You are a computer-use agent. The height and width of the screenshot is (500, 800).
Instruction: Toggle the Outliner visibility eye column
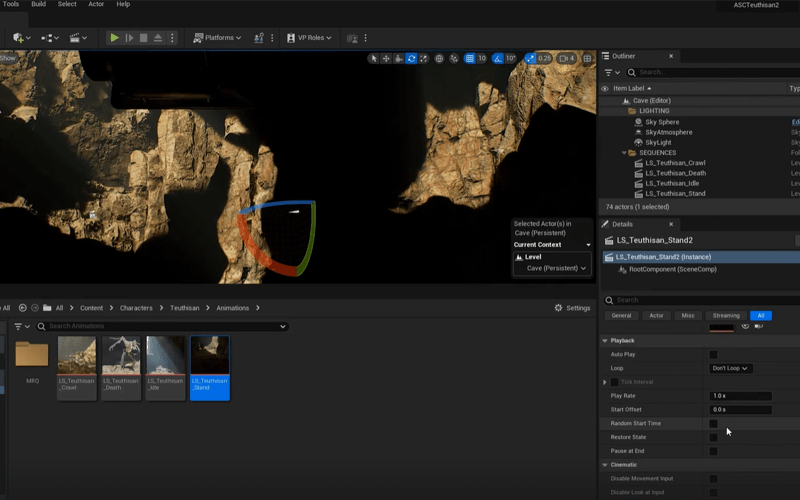click(x=605, y=88)
